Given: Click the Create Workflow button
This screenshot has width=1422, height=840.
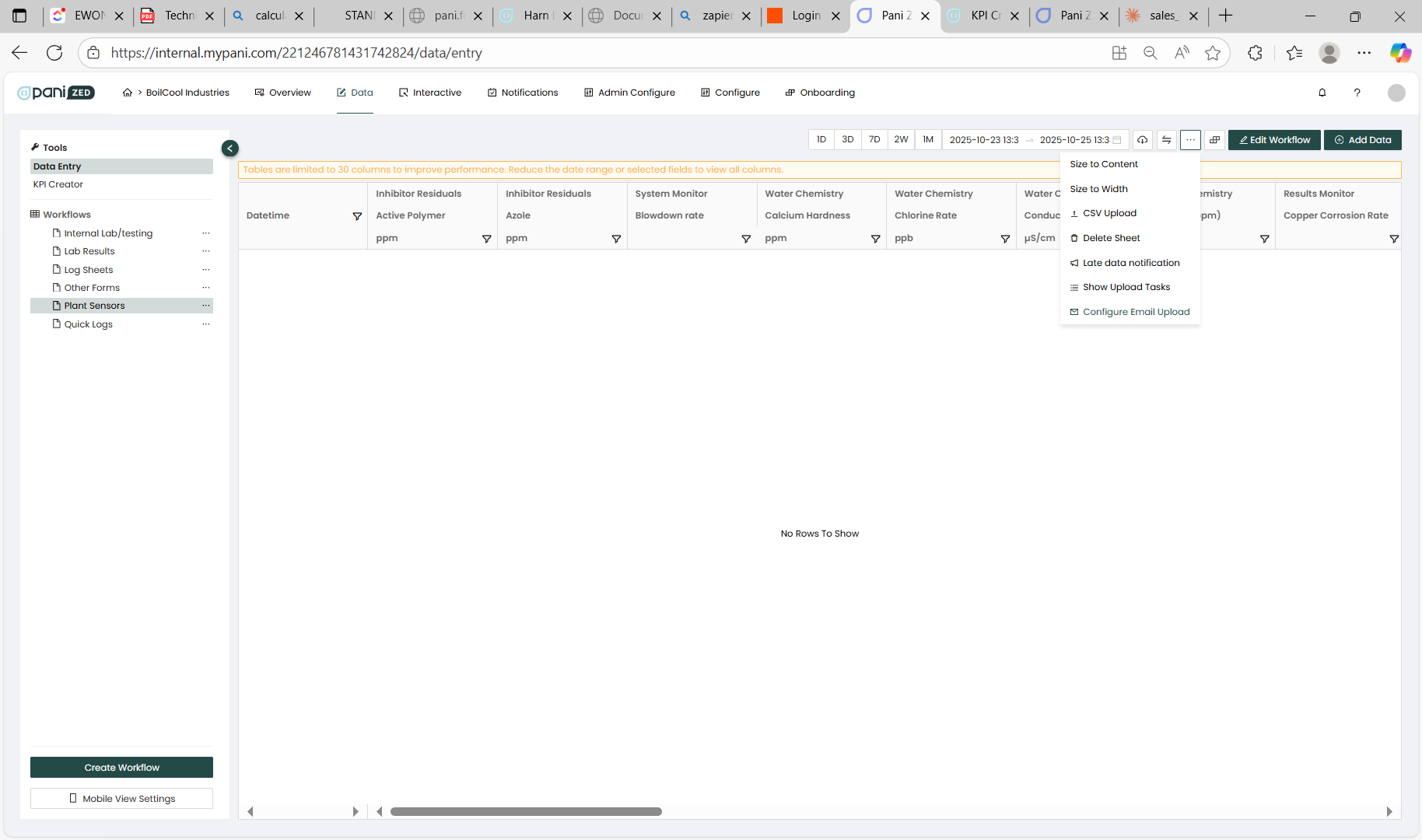Looking at the screenshot, I should [121, 768].
